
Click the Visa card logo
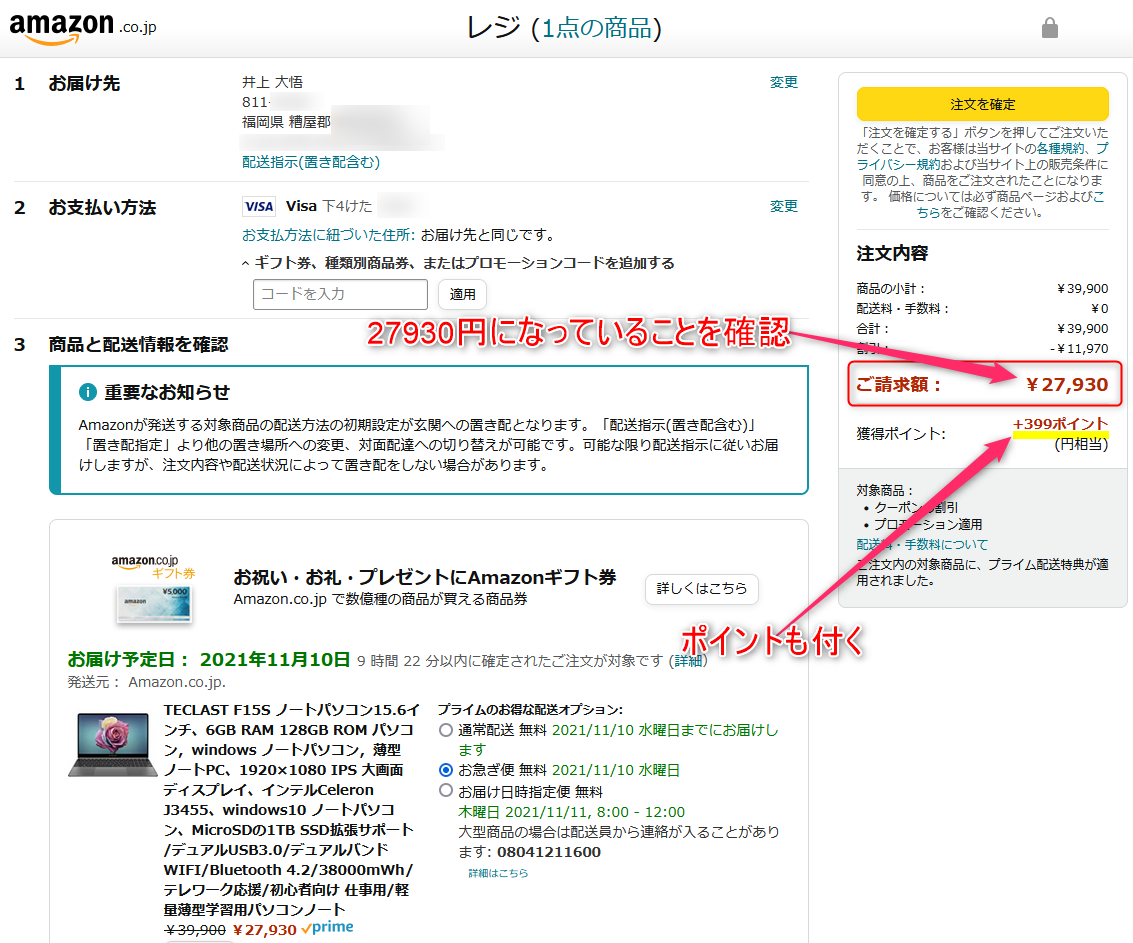click(x=259, y=207)
